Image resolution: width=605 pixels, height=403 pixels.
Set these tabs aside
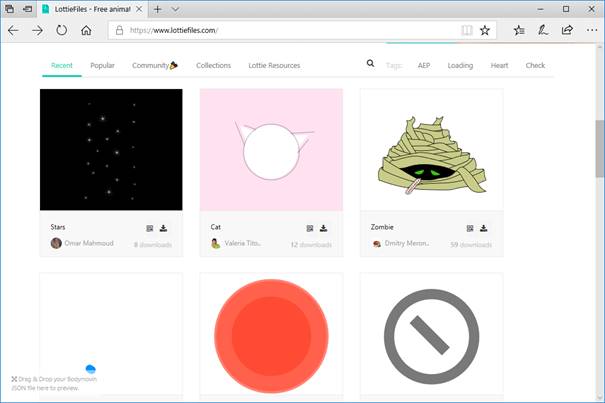(x=27, y=8)
